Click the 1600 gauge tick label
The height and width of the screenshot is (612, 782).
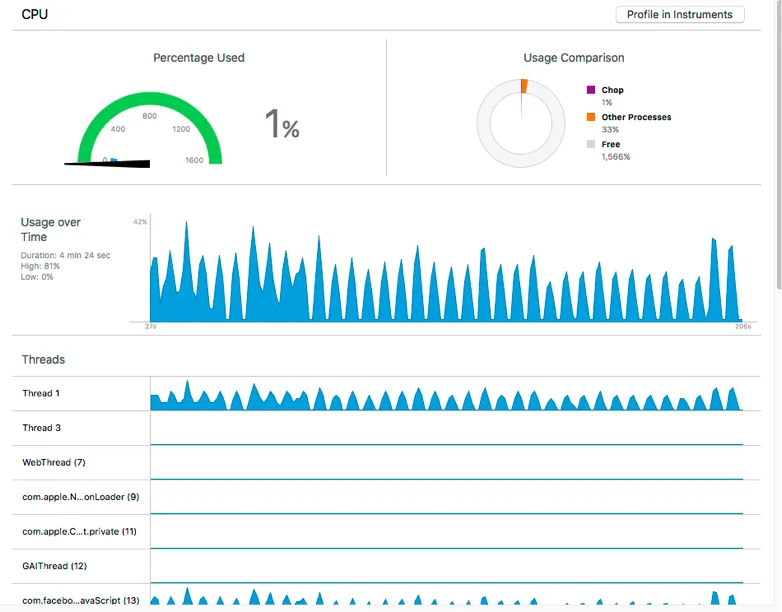point(194,160)
